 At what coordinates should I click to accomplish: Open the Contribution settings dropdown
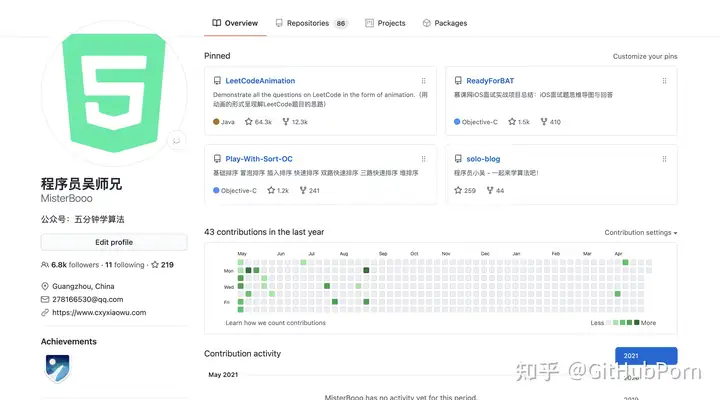[x=641, y=232]
